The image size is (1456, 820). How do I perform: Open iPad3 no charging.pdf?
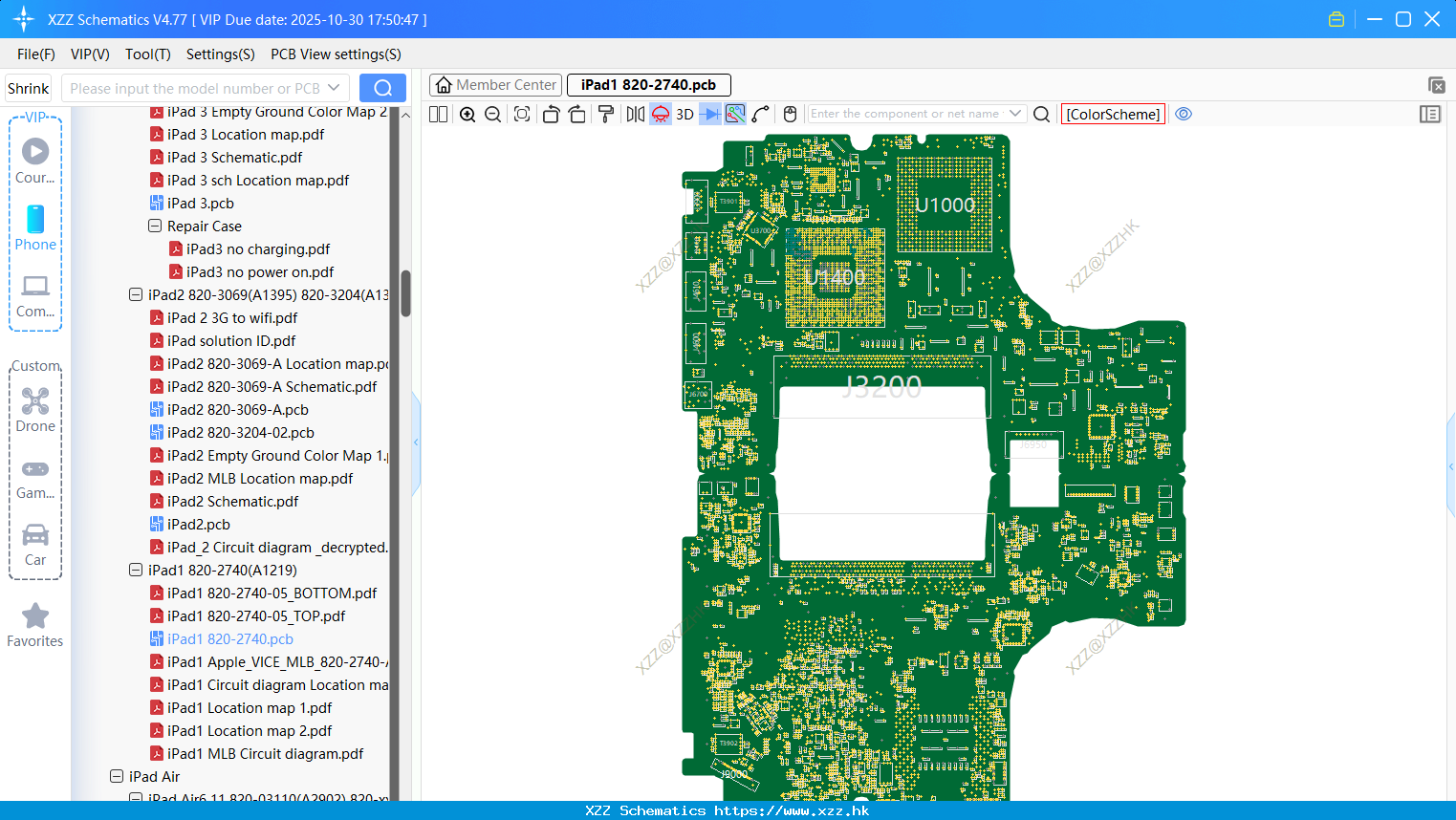tap(250, 248)
